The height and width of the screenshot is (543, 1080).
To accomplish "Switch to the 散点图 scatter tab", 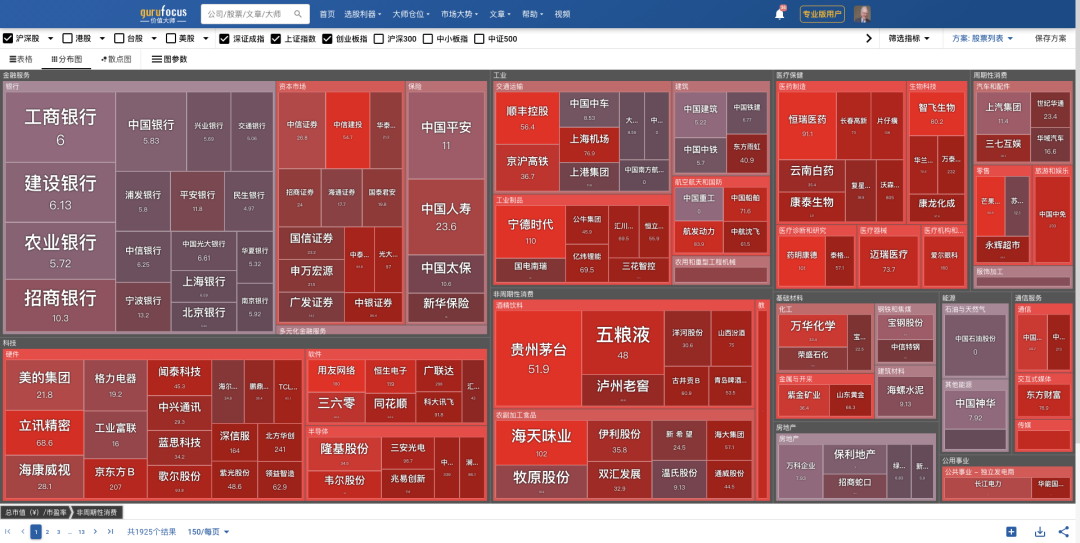I will coord(116,59).
